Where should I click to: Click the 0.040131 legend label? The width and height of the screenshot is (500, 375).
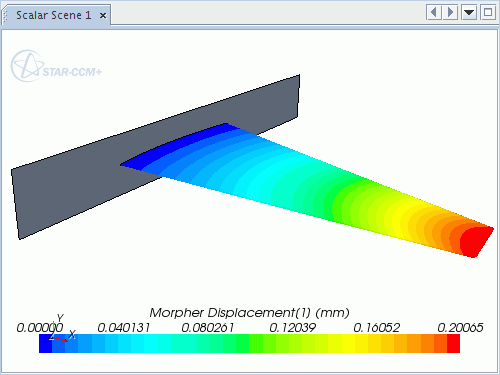coord(124,328)
